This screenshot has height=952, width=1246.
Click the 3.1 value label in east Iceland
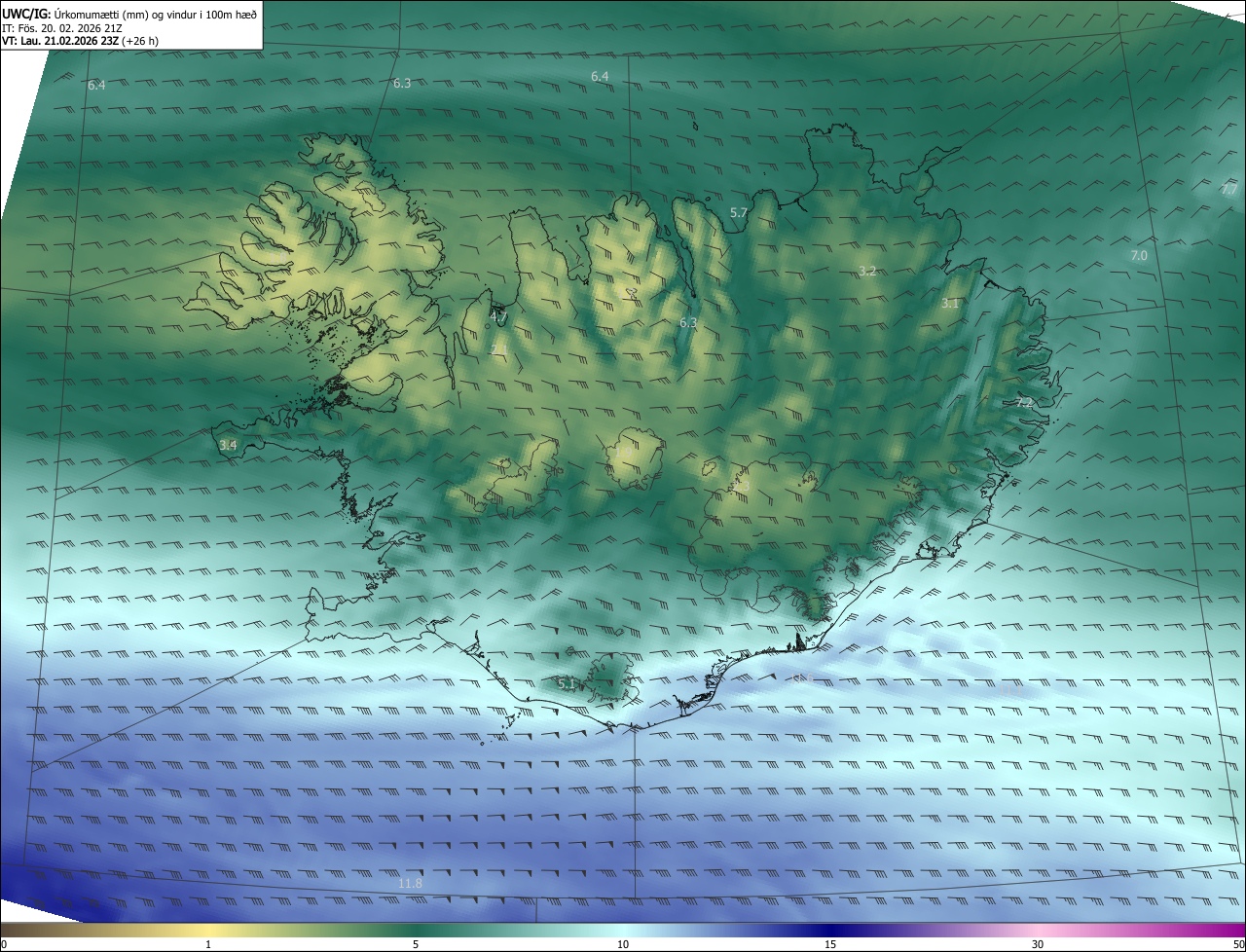coord(950,304)
